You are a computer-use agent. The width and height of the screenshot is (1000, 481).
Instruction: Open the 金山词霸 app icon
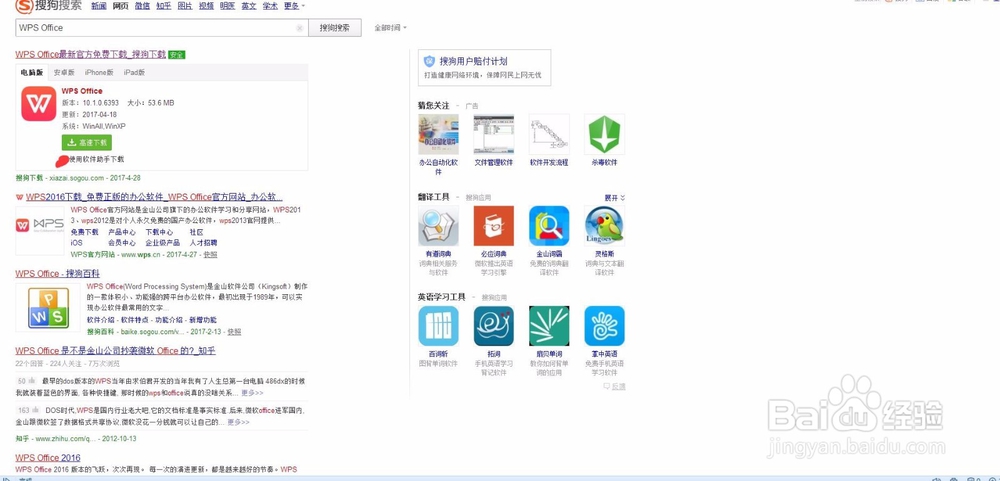tap(549, 226)
